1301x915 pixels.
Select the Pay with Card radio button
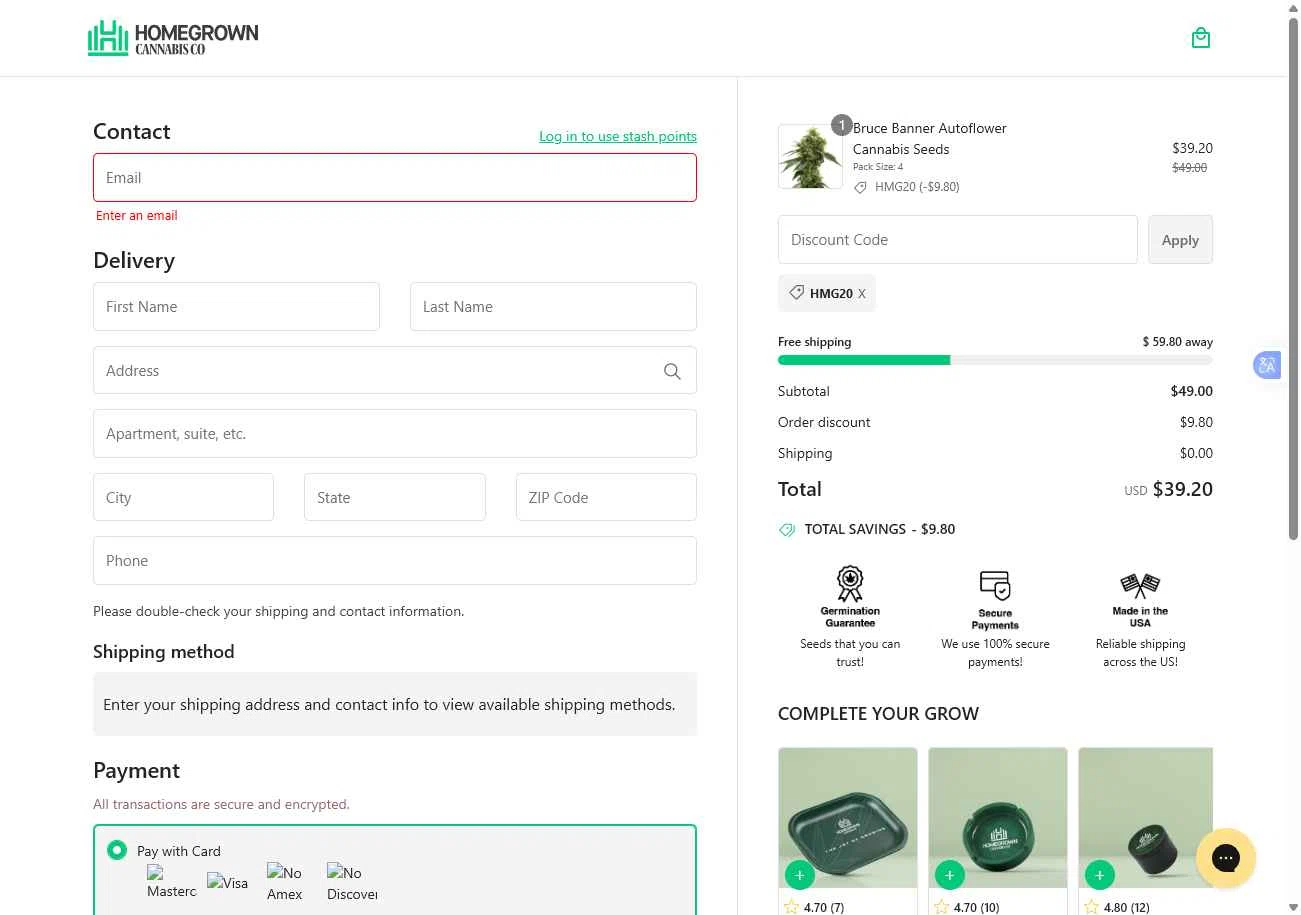coord(117,850)
